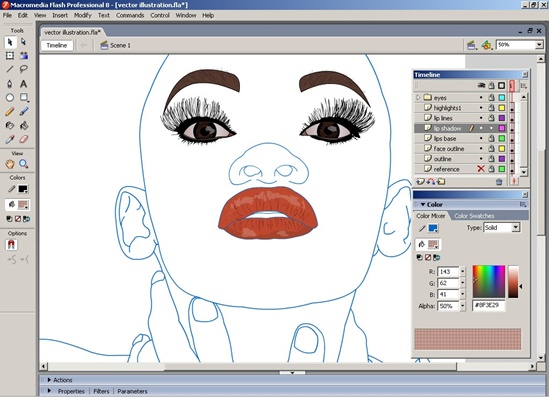Screen dimensions: 549x397
Task: Select the Zoom magnifier tool
Action: click(23, 164)
